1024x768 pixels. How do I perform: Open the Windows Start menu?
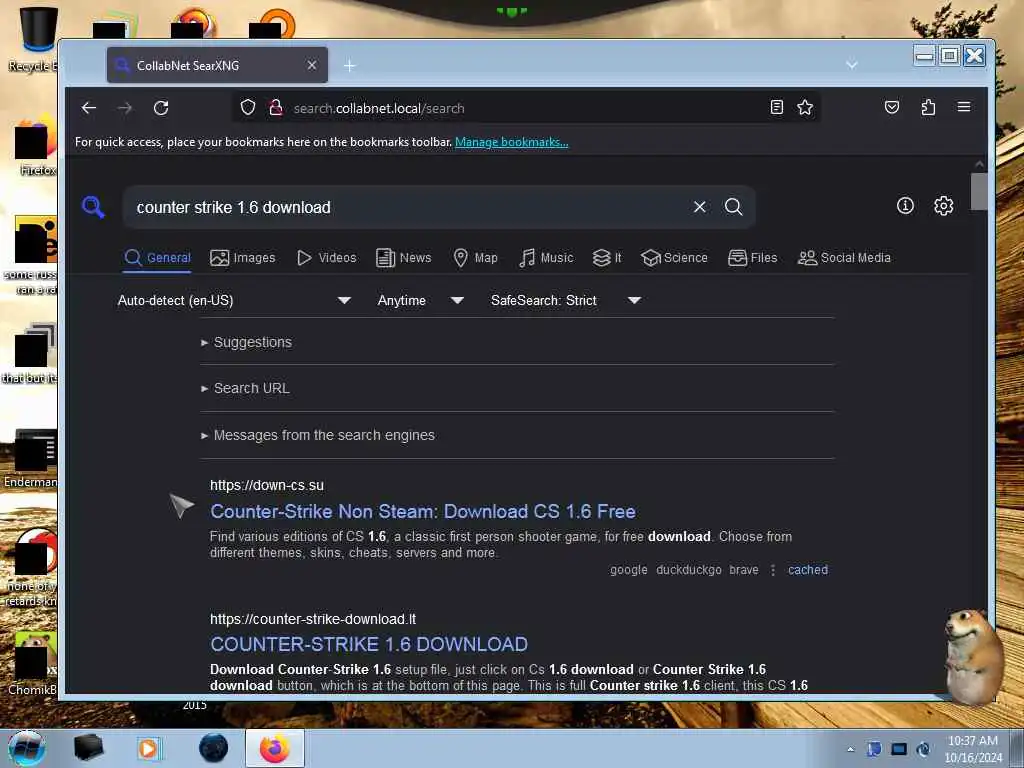[27, 748]
